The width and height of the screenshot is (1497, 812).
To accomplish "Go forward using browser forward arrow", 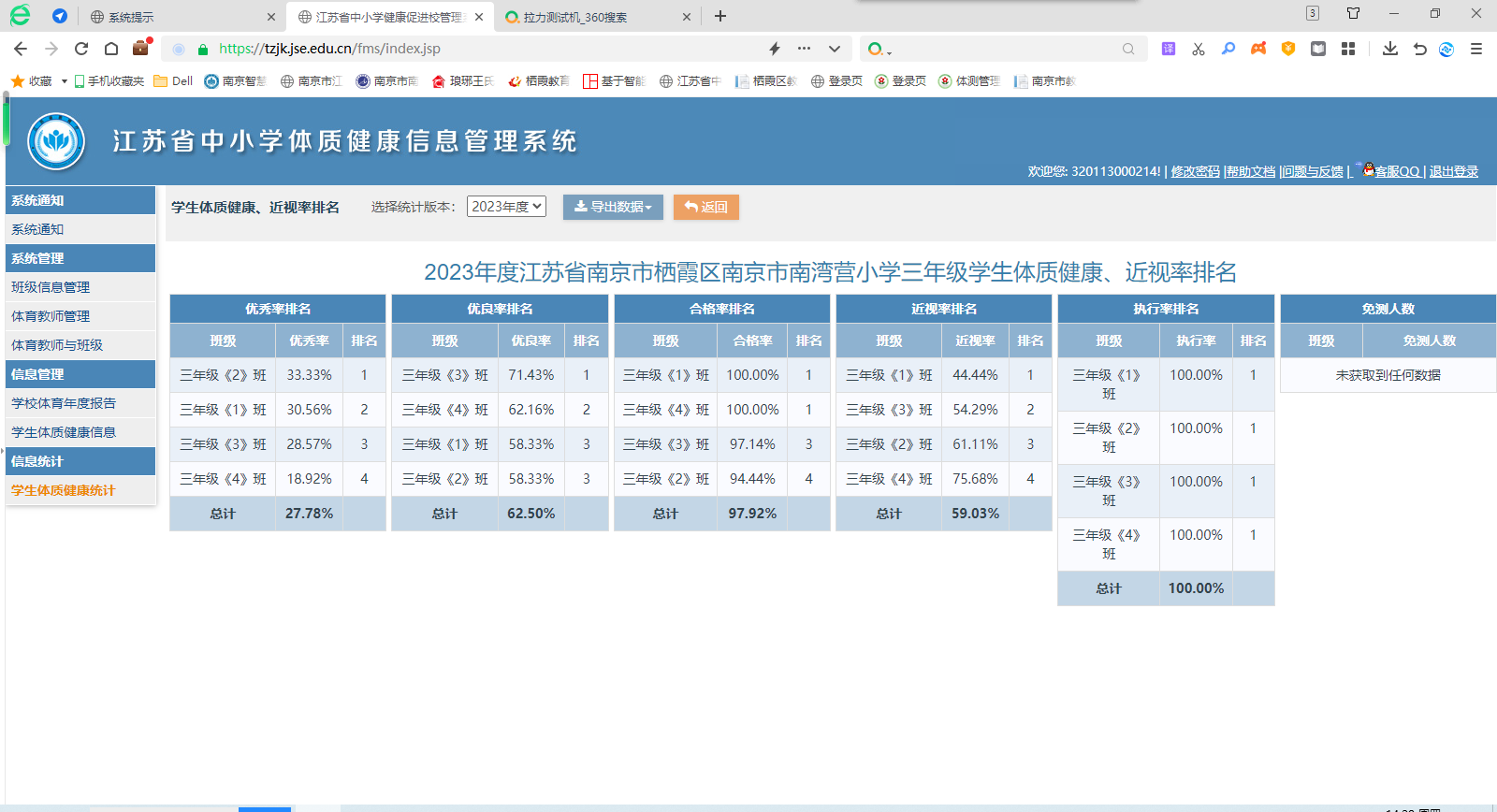I will [x=51, y=49].
